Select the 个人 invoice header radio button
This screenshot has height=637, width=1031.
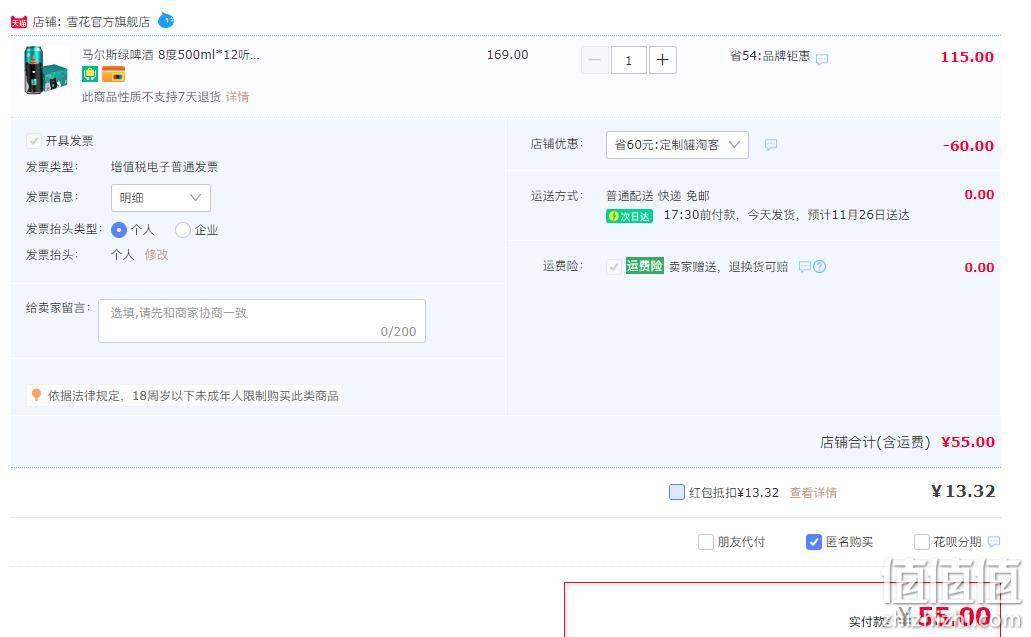pyautogui.click(x=118, y=229)
